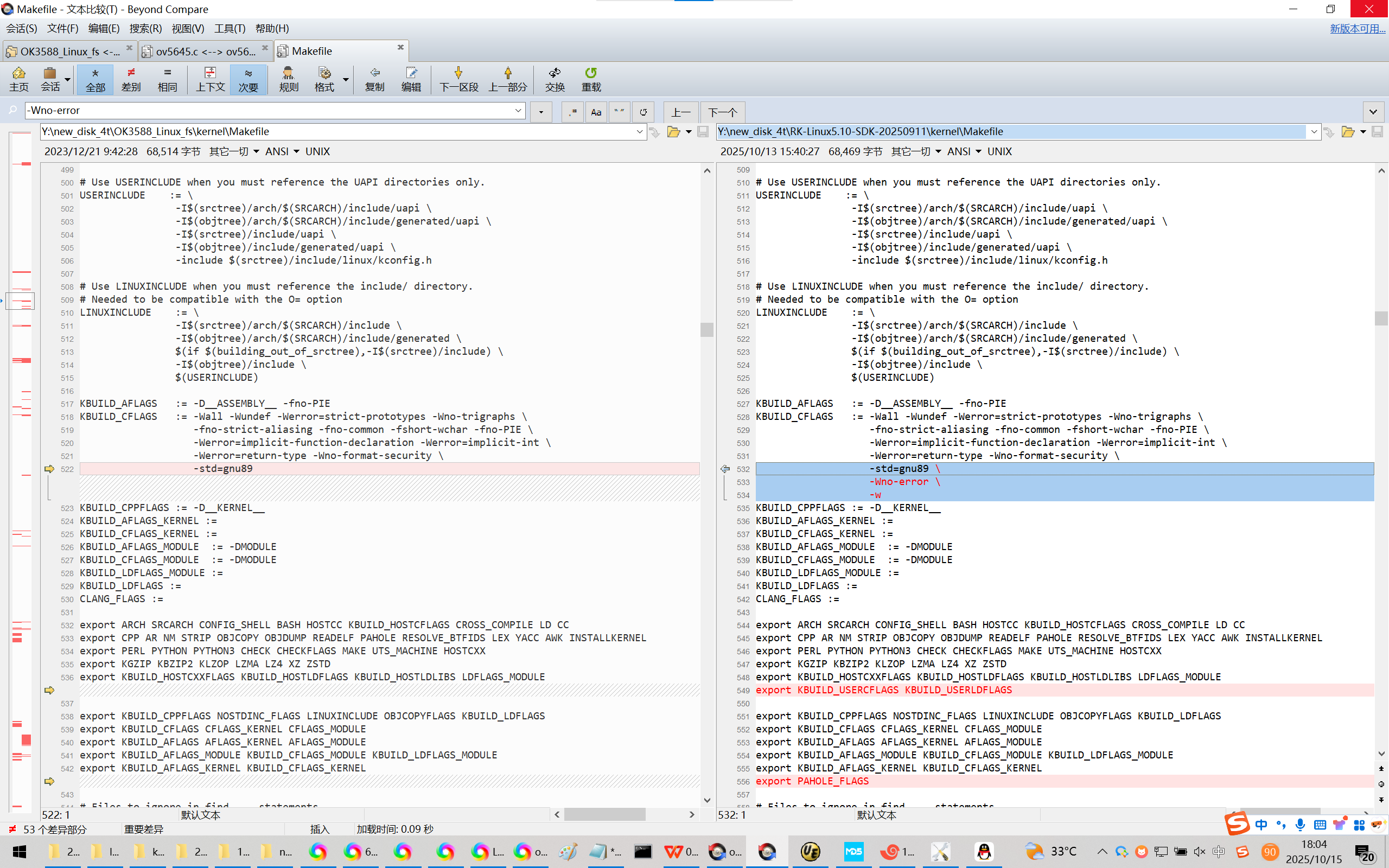
Task: Expand the Format (格式) dropdown arrow
Action: point(346,79)
